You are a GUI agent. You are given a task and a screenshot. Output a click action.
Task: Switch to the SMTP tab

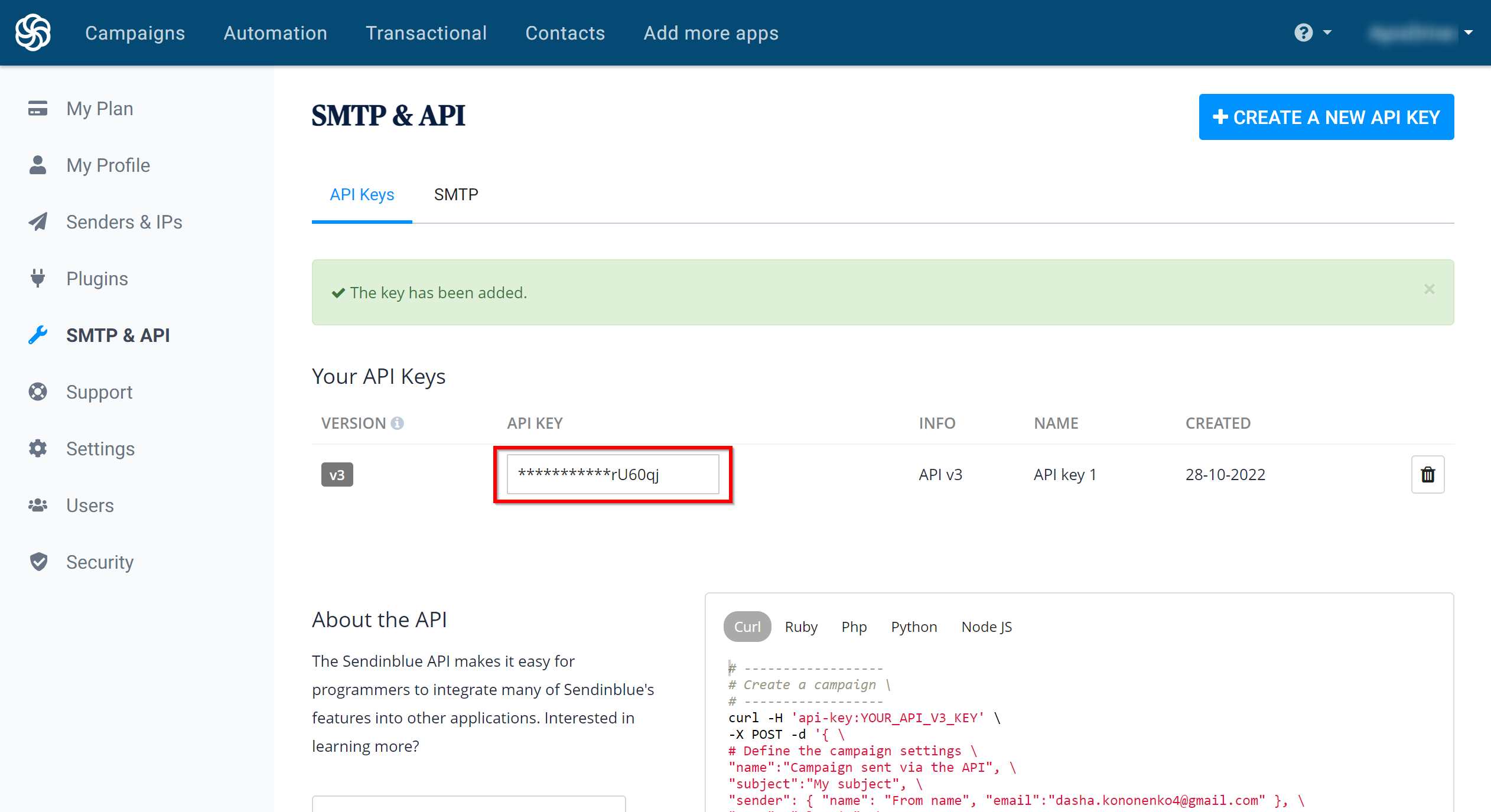(456, 195)
